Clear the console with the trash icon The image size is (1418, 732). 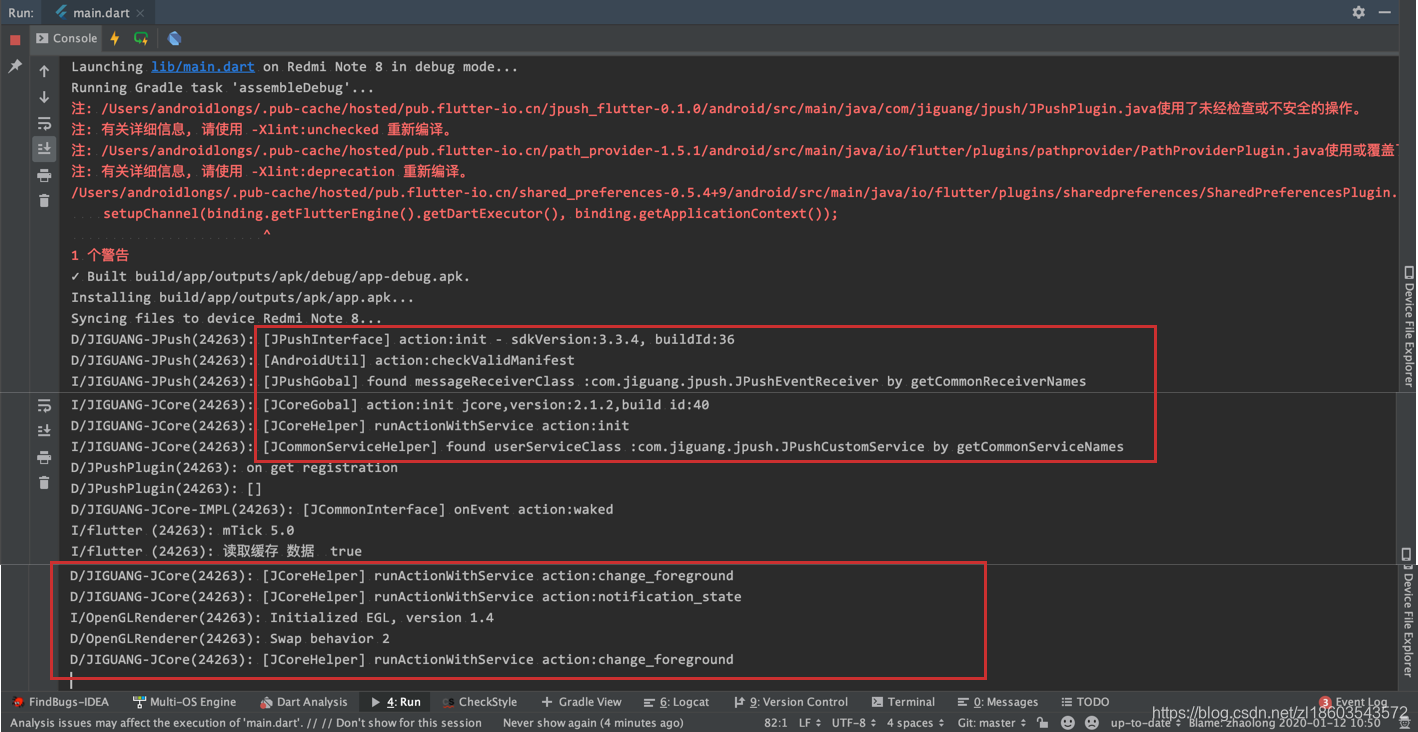click(x=43, y=198)
